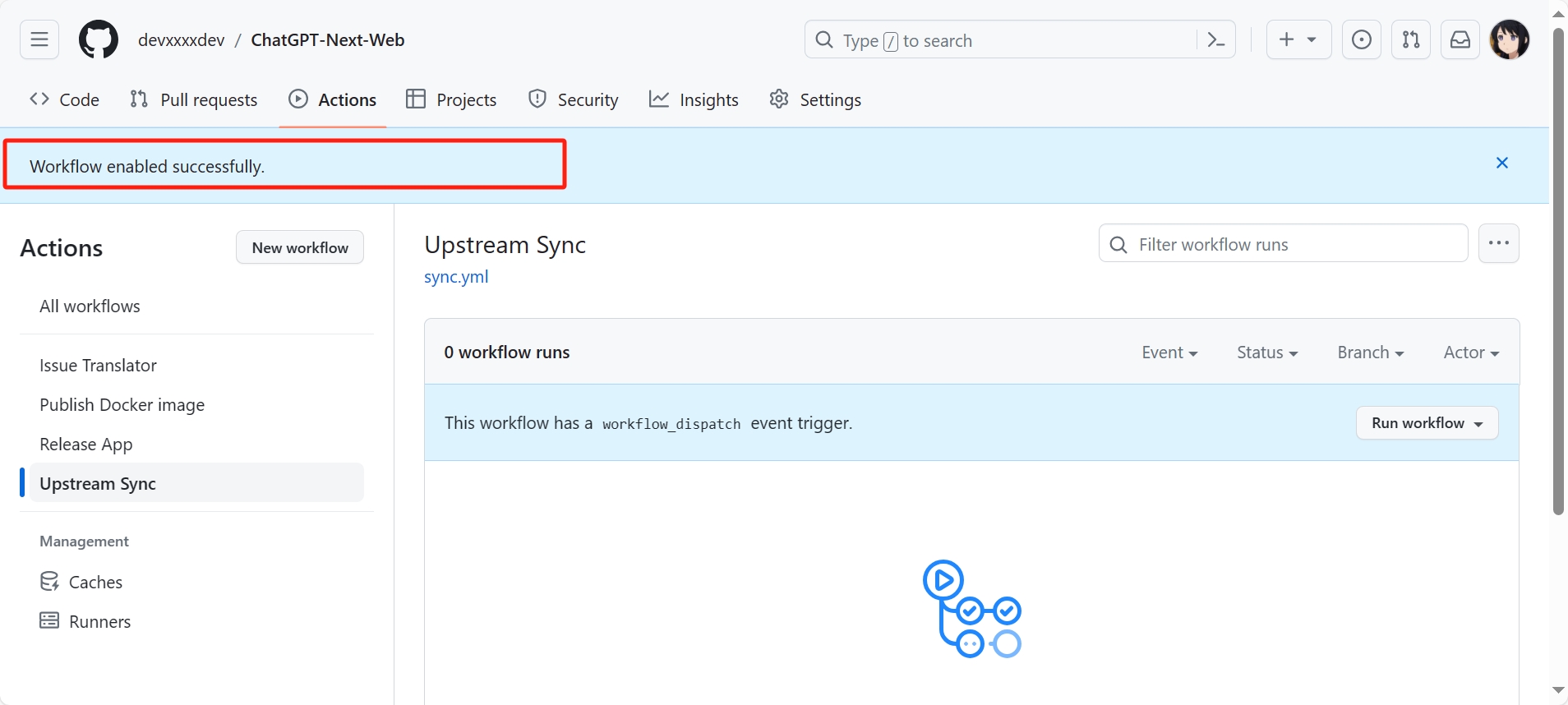Click the GitHub logo icon

[x=99, y=39]
